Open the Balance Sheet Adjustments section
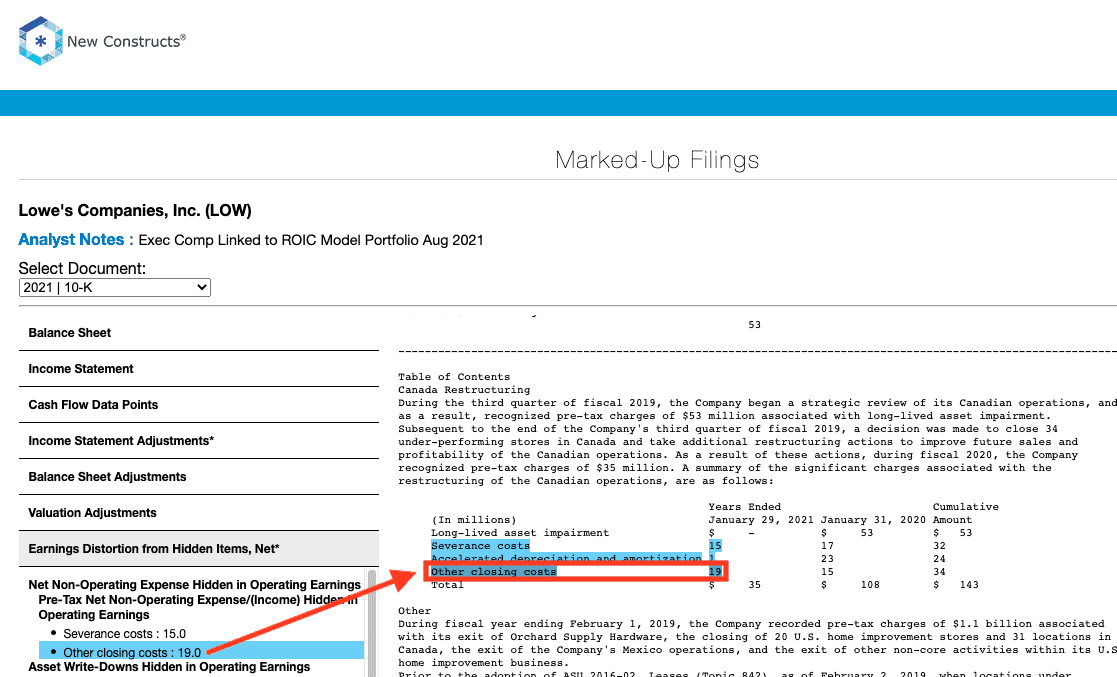The width and height of the screenshot is (1117, 677). click(199, 477)
